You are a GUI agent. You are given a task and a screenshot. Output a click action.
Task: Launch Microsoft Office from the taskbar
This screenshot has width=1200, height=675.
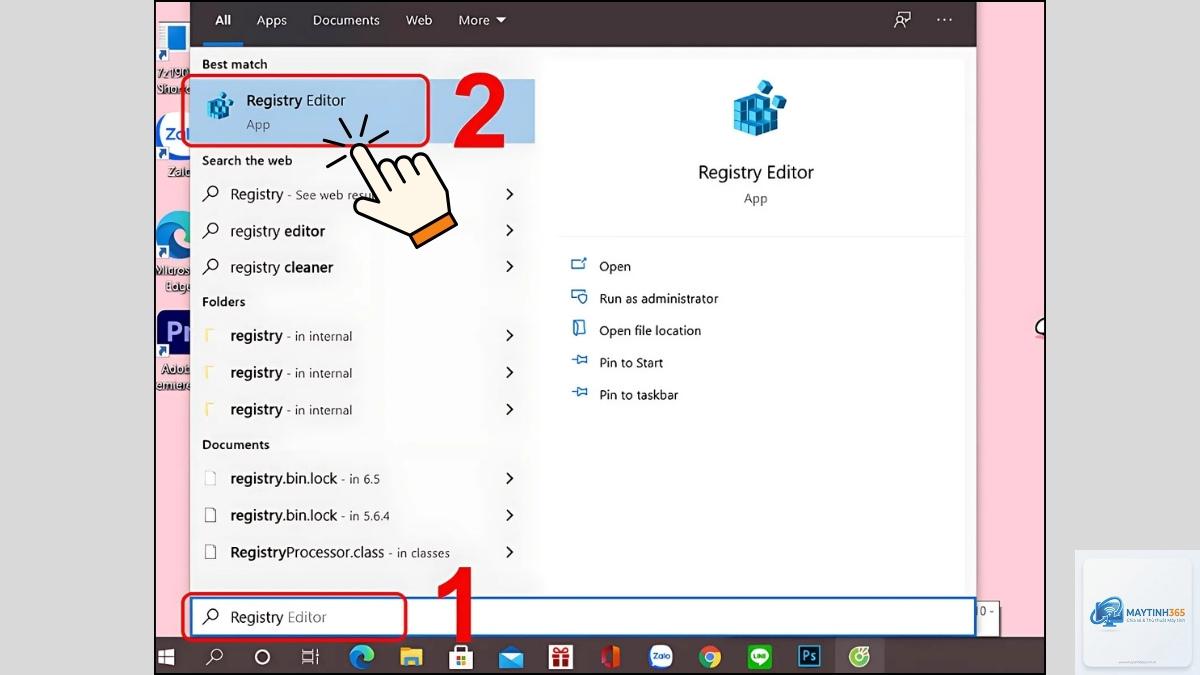pos(611,657)
